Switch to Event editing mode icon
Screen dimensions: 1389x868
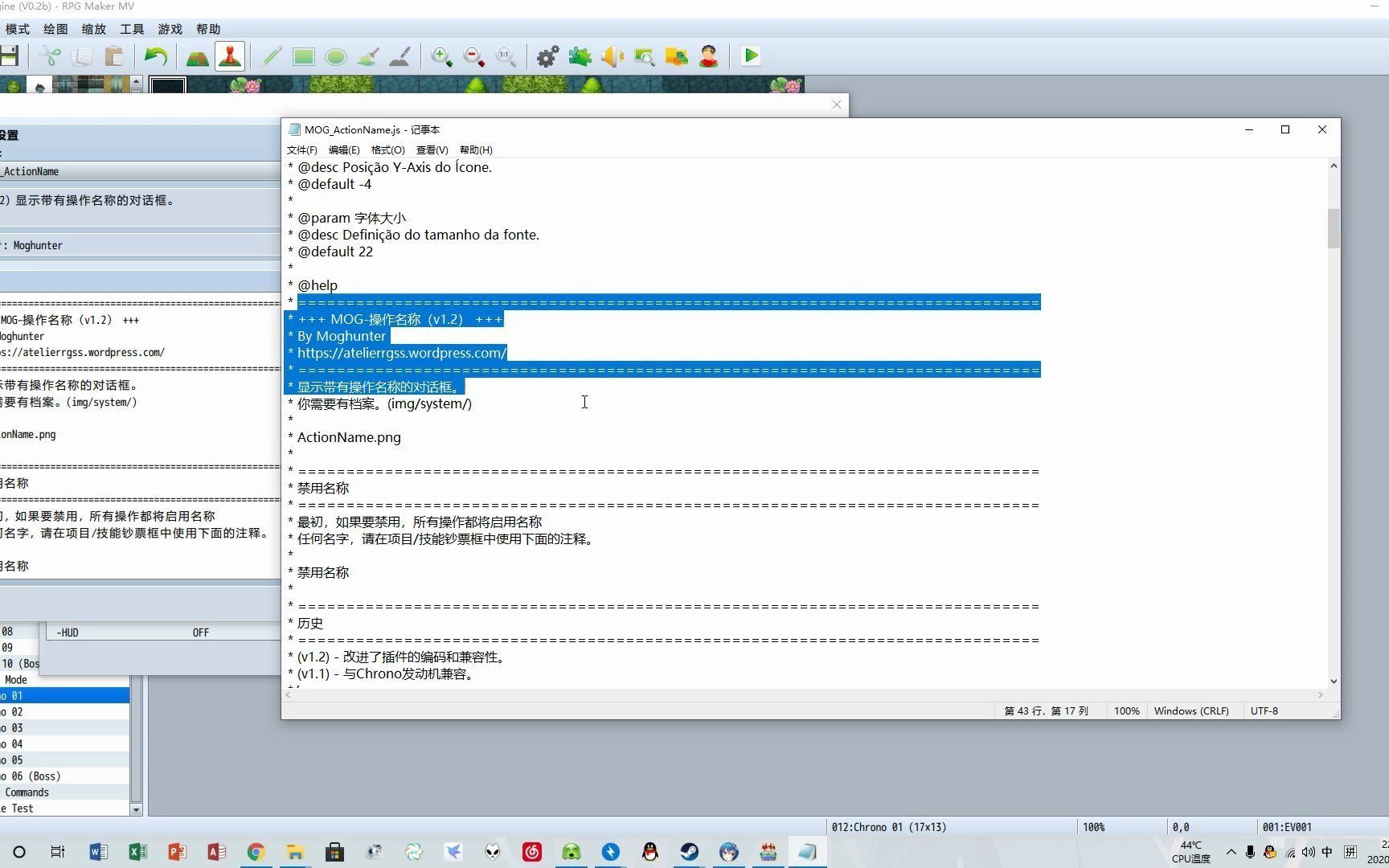point(230,56)
